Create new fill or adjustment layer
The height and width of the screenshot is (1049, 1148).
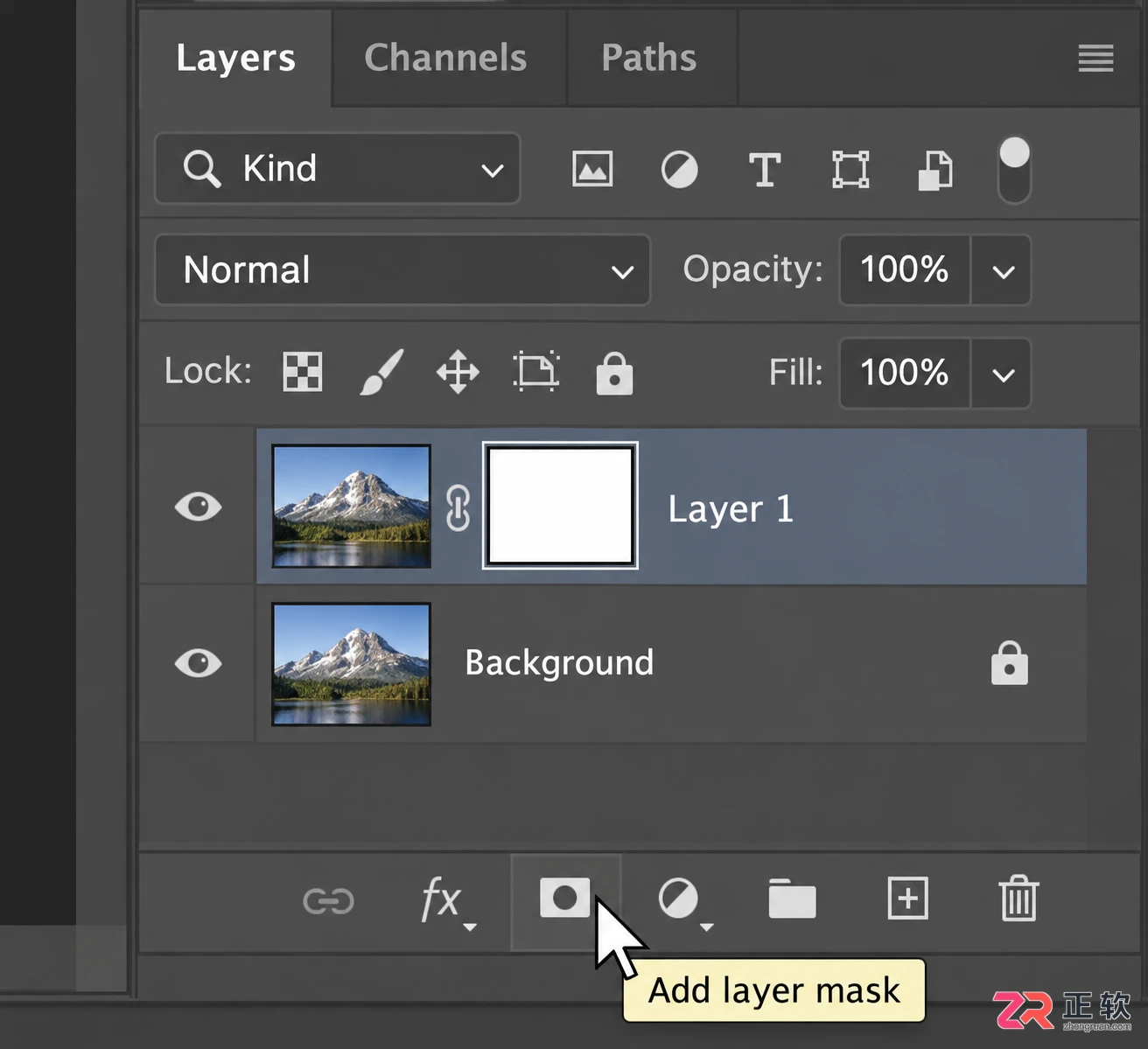pos(684,901)
